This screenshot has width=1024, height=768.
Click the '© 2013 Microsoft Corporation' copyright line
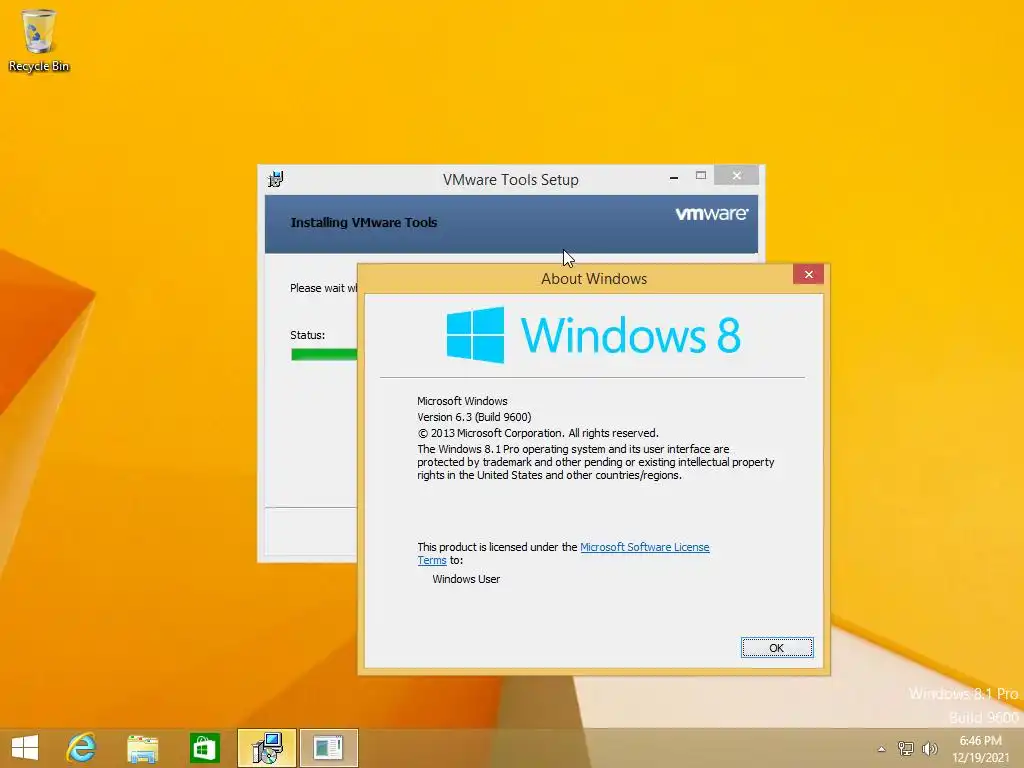coord(537,433)
